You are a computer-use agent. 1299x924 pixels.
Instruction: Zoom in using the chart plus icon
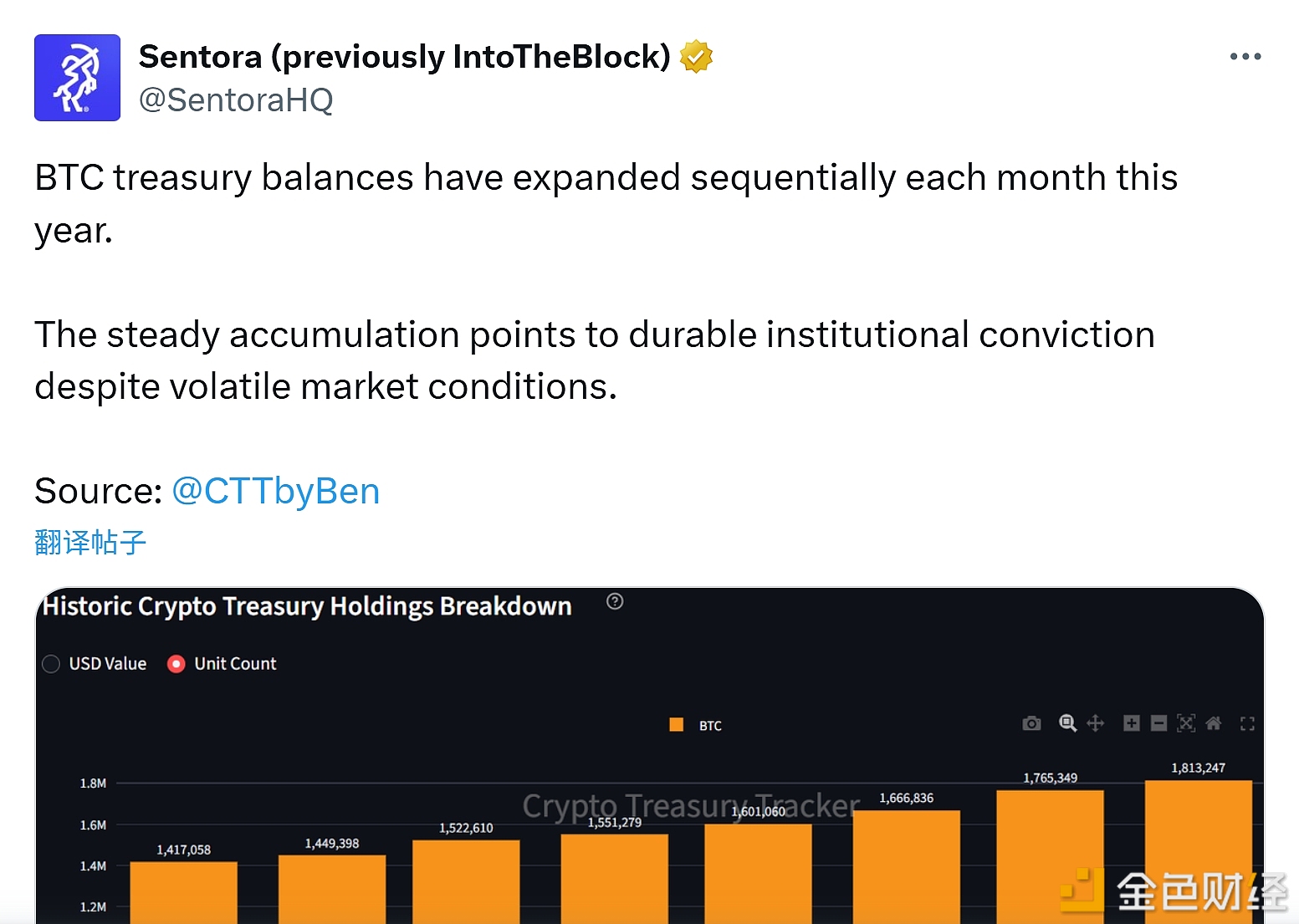(x=1132, y=723)
